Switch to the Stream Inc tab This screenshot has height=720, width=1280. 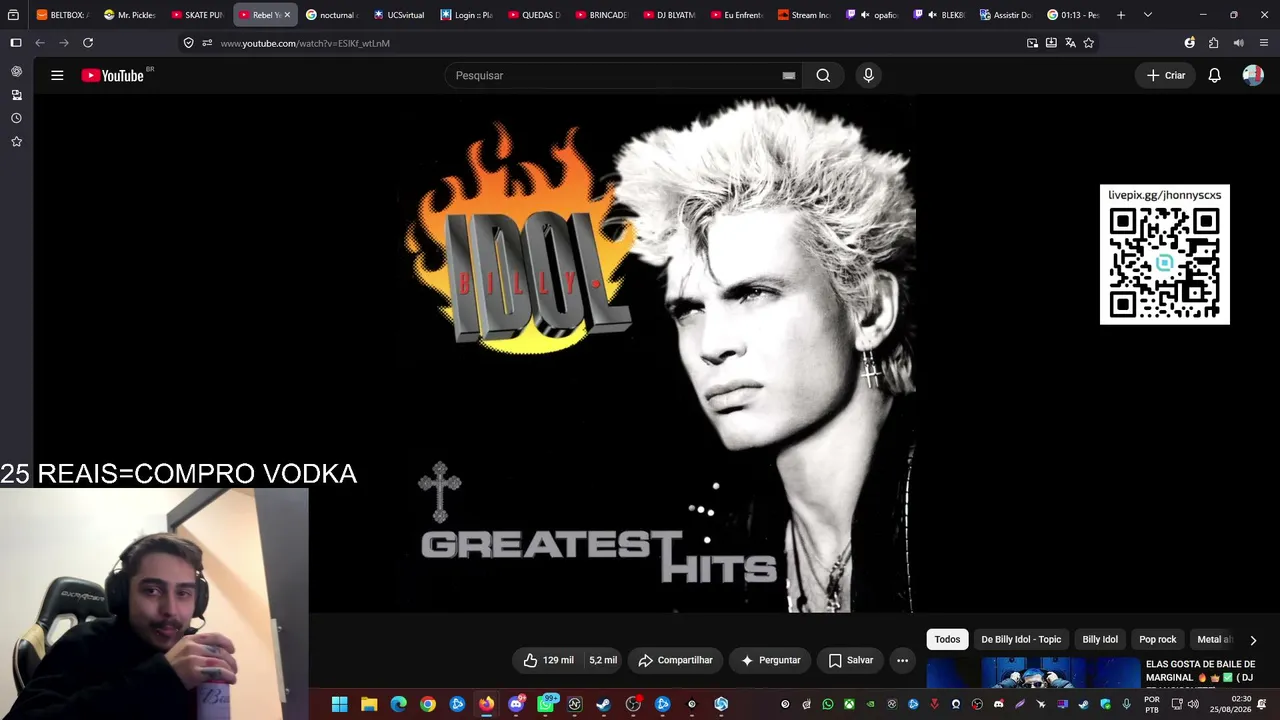[804, 15]
